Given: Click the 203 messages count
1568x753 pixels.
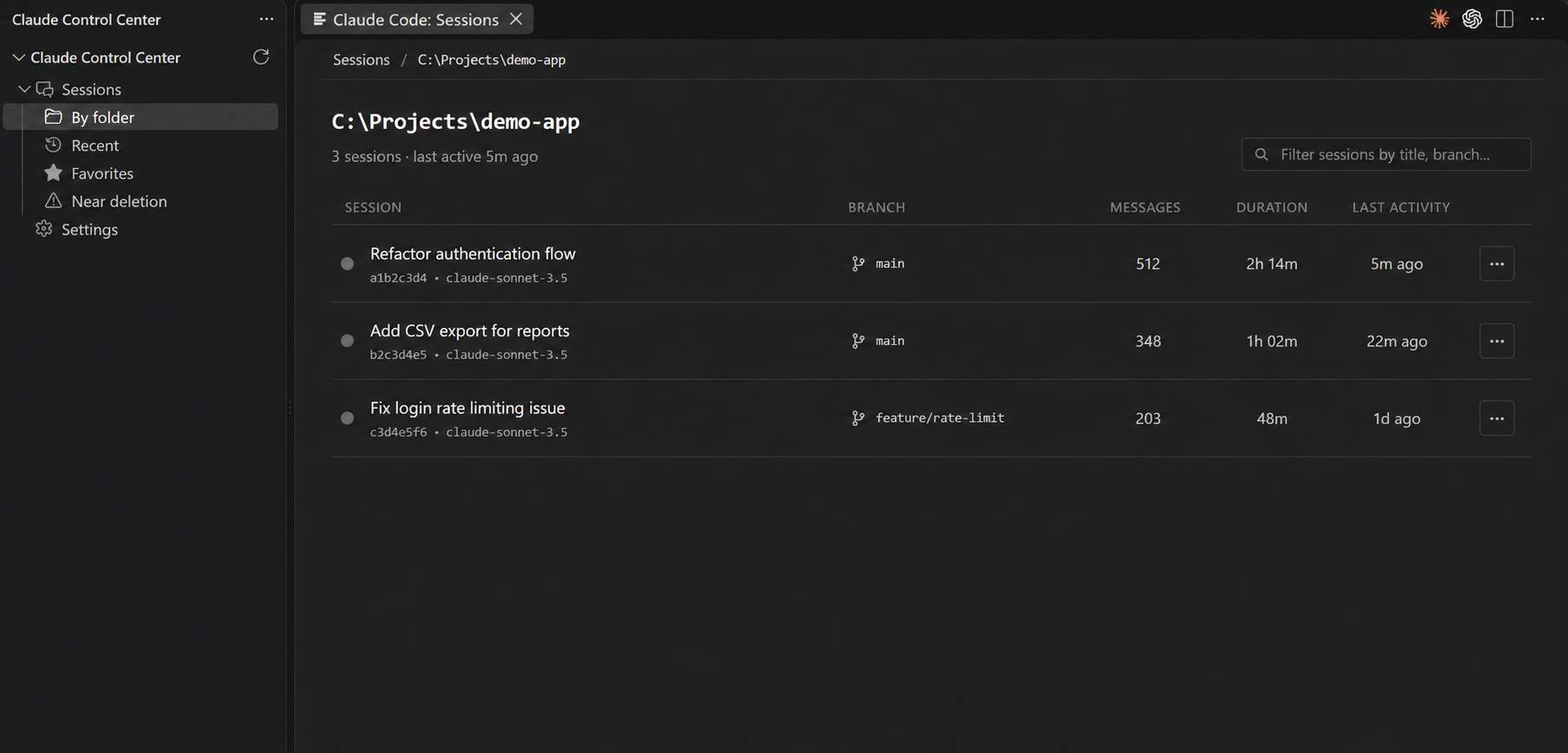Looking at the screenshot, I should (x=1148, y=418).
